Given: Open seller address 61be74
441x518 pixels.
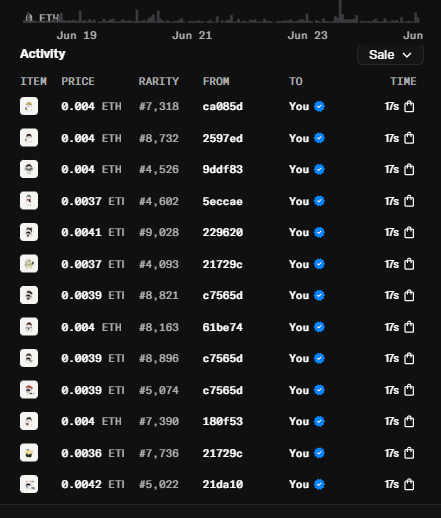Looking at the screenshot, I should (x=223, y=327).
